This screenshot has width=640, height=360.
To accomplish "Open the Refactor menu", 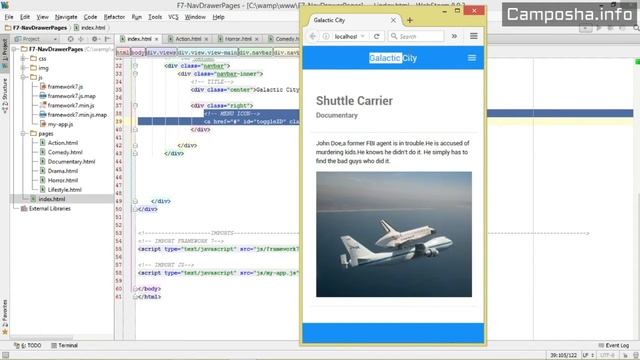I will pos(114,17).
